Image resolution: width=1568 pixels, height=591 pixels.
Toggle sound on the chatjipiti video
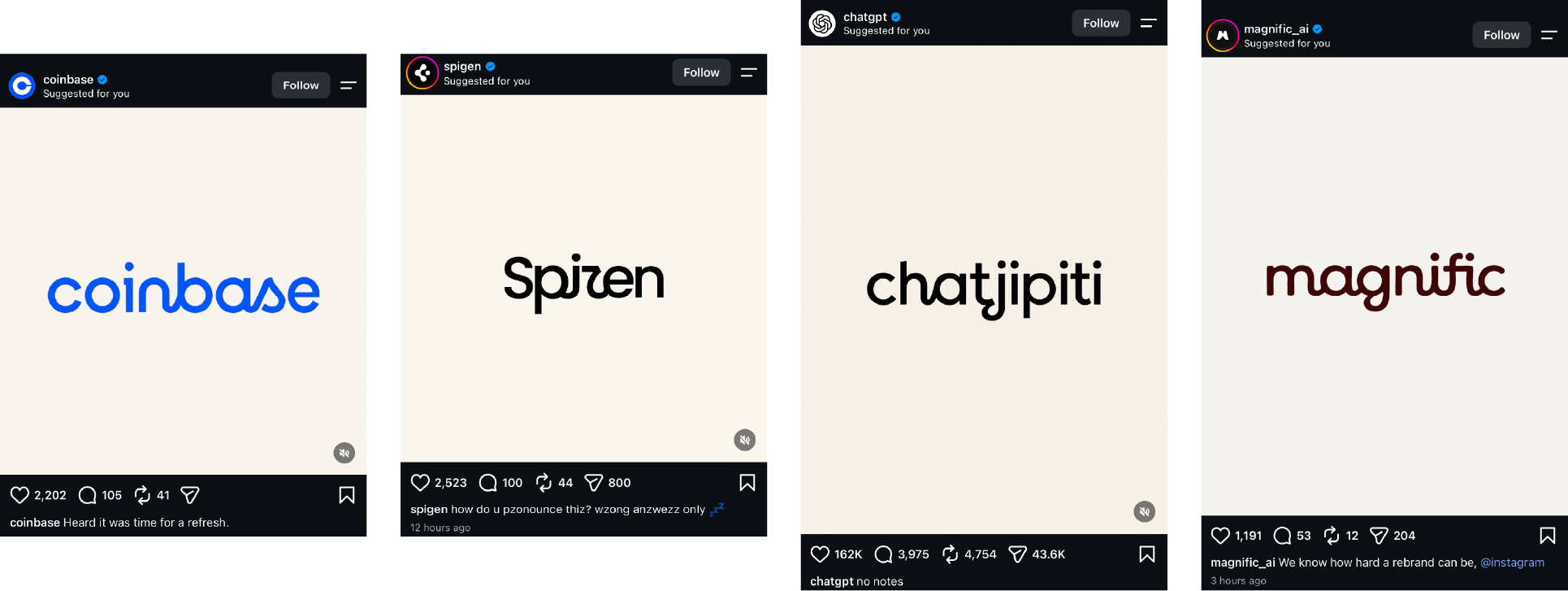(1145, 511)
